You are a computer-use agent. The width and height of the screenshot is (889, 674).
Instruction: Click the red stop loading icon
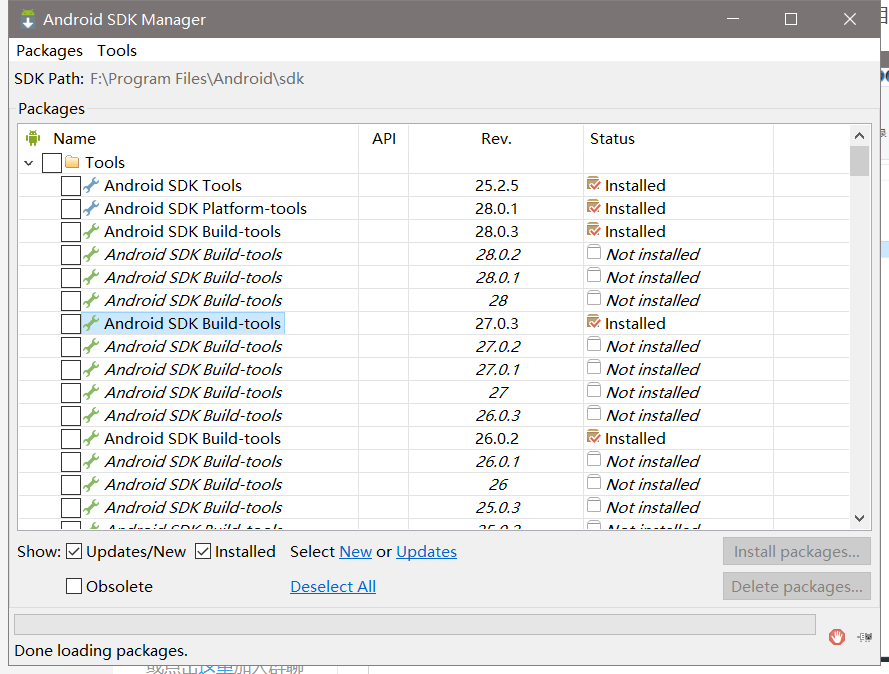[837, 637]
